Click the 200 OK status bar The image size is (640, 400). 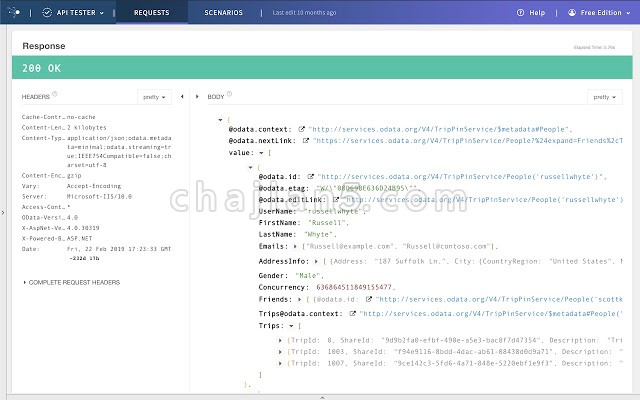point(322,68)
